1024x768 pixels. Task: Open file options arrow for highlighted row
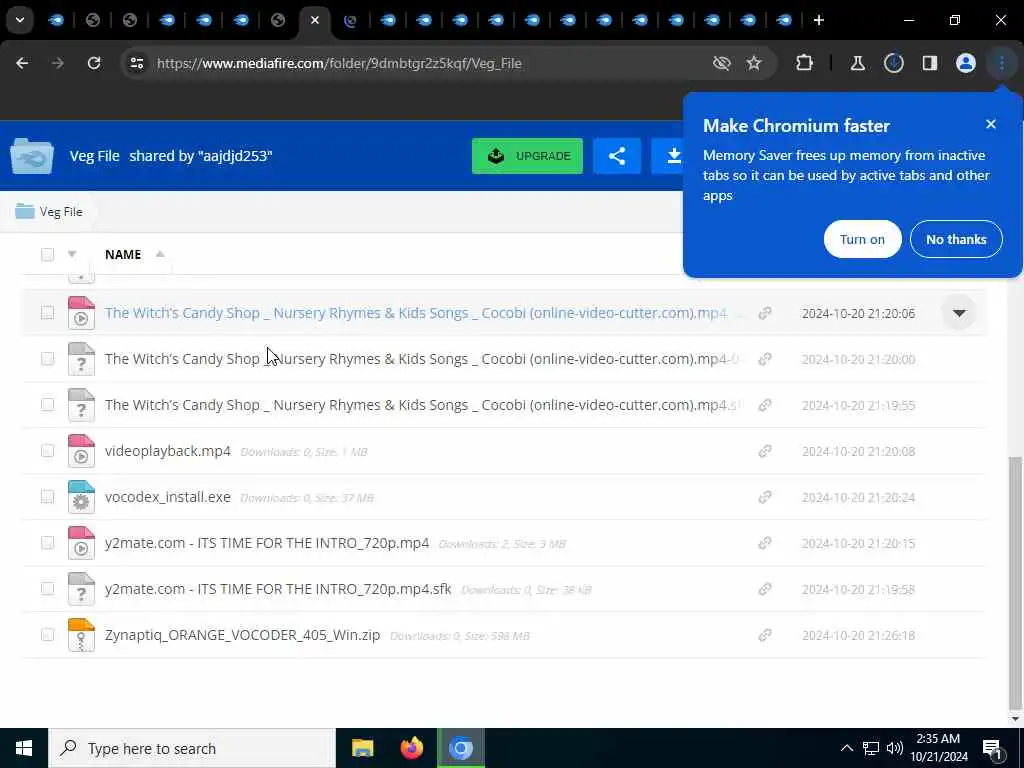[x=959, y=313]
